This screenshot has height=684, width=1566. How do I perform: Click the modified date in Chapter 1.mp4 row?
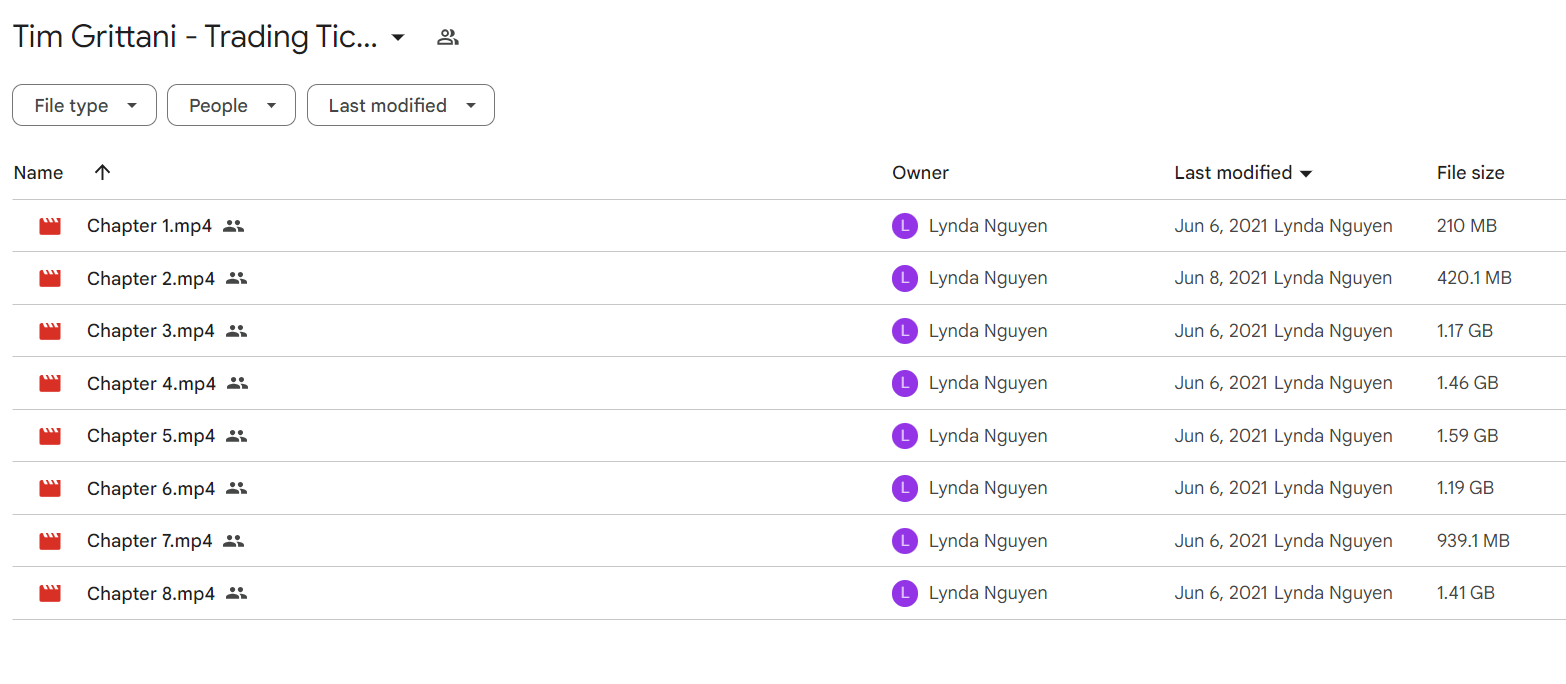pyautogui.click(x=1221, y=226)
